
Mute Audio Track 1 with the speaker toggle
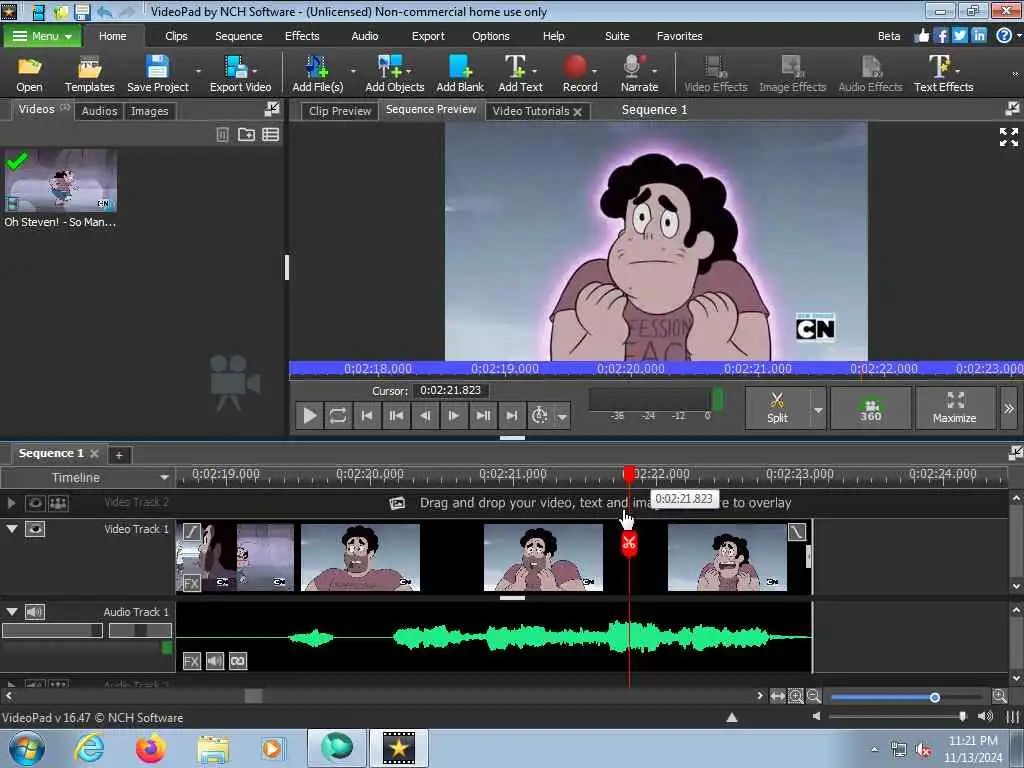point(35,612)
